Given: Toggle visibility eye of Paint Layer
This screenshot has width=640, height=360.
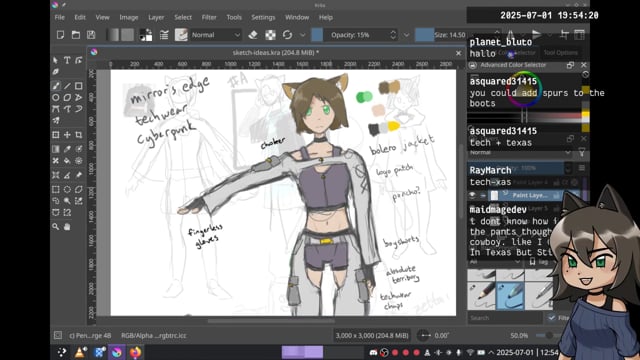Looking at the screenshot, I should [472, 196].
